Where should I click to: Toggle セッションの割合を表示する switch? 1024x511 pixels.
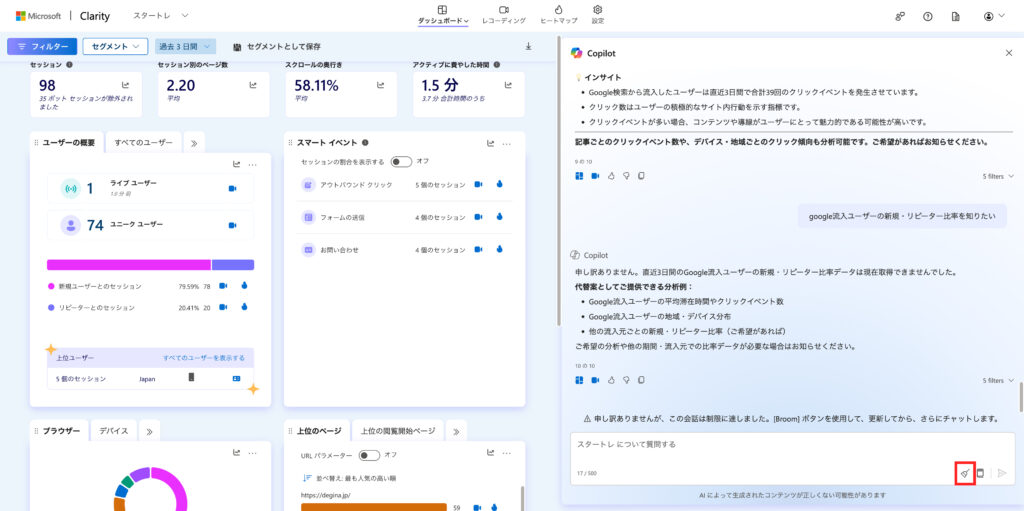(x=401, y=161)
